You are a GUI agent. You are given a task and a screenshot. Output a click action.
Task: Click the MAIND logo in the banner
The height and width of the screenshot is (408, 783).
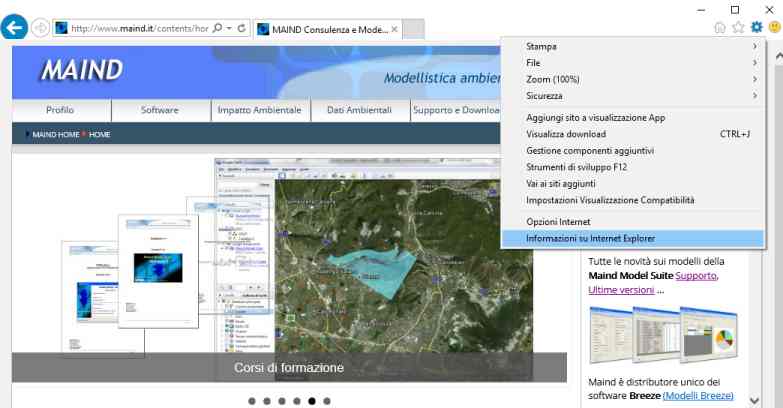82,70
